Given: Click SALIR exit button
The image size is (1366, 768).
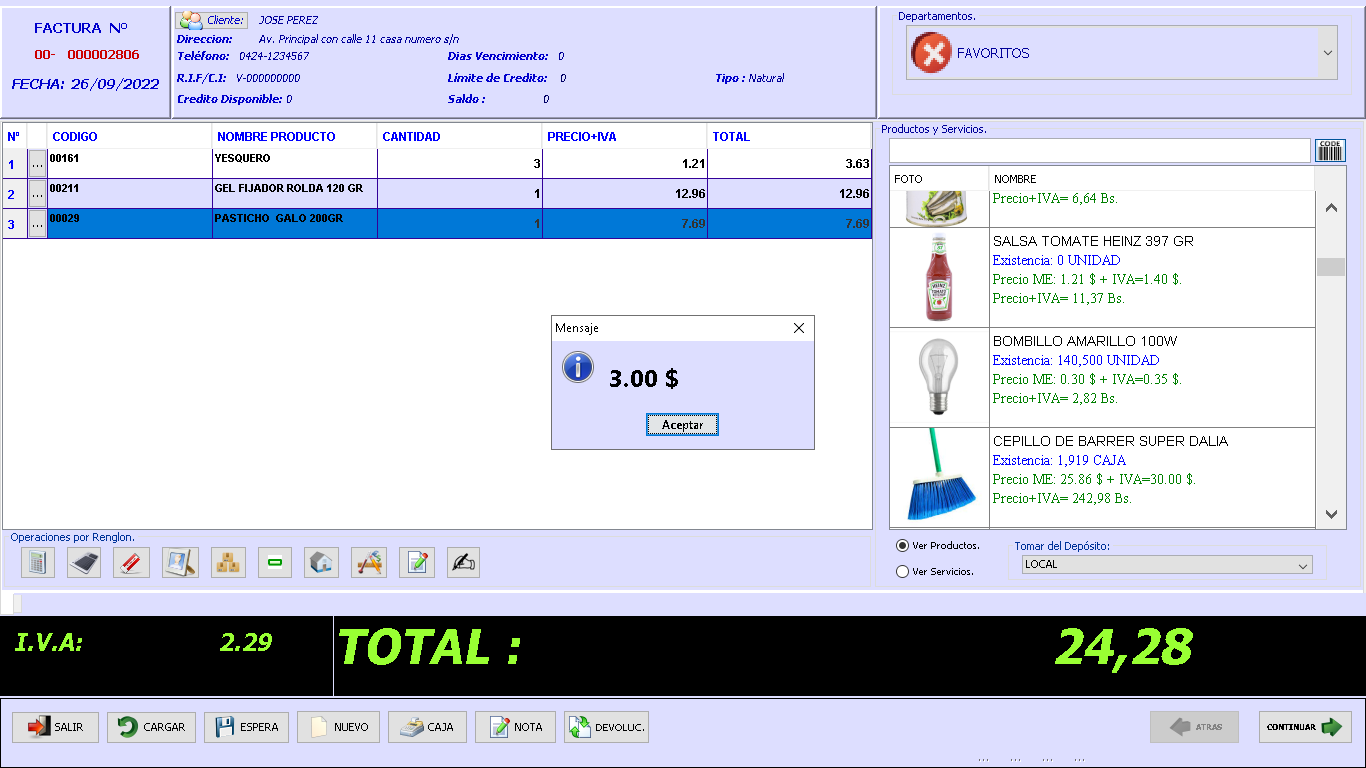Looking at the screenshot, I should pyautogui.click(x=55, y=727).
